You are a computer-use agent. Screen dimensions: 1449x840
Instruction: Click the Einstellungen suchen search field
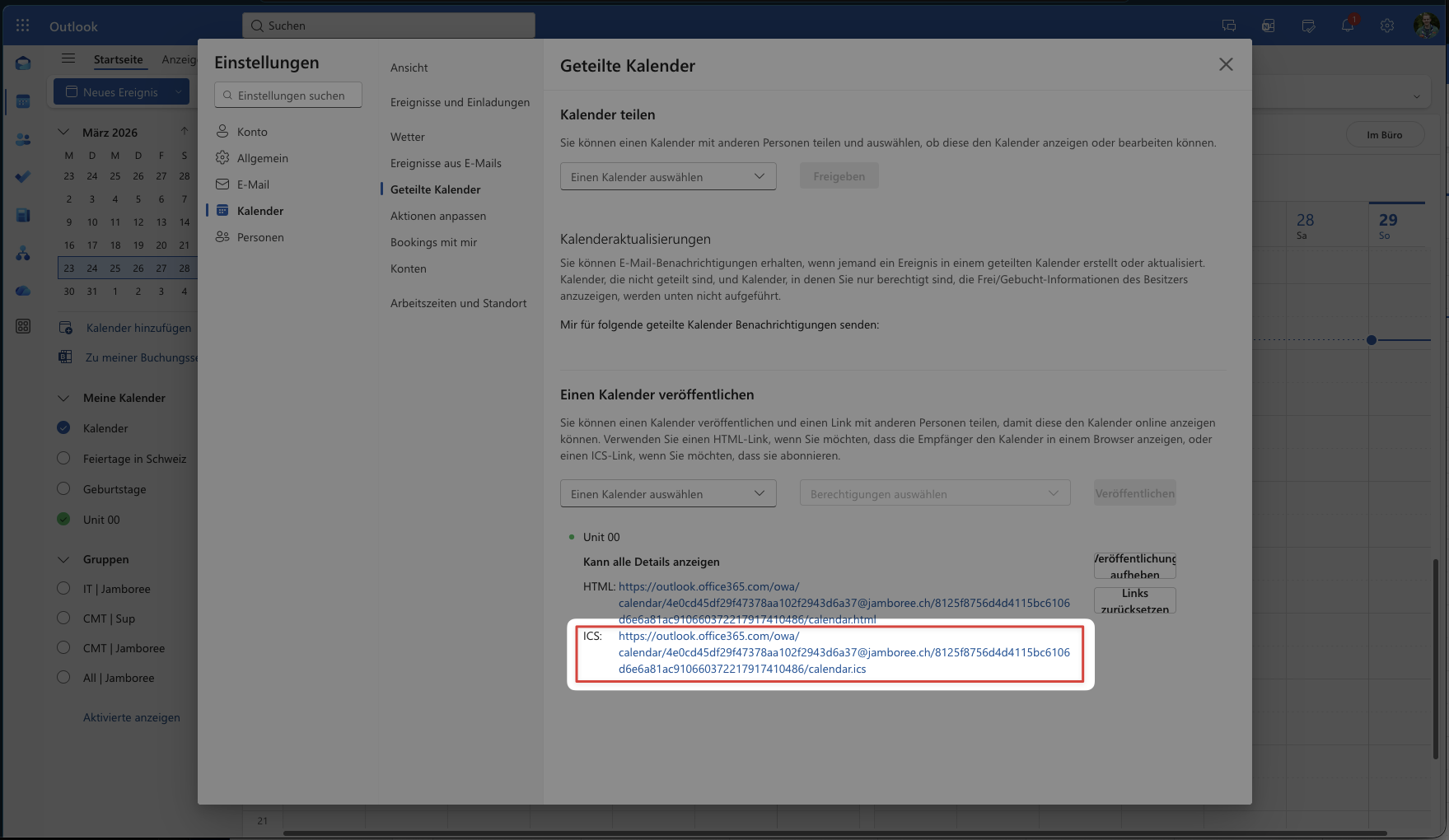coord(288,96)
